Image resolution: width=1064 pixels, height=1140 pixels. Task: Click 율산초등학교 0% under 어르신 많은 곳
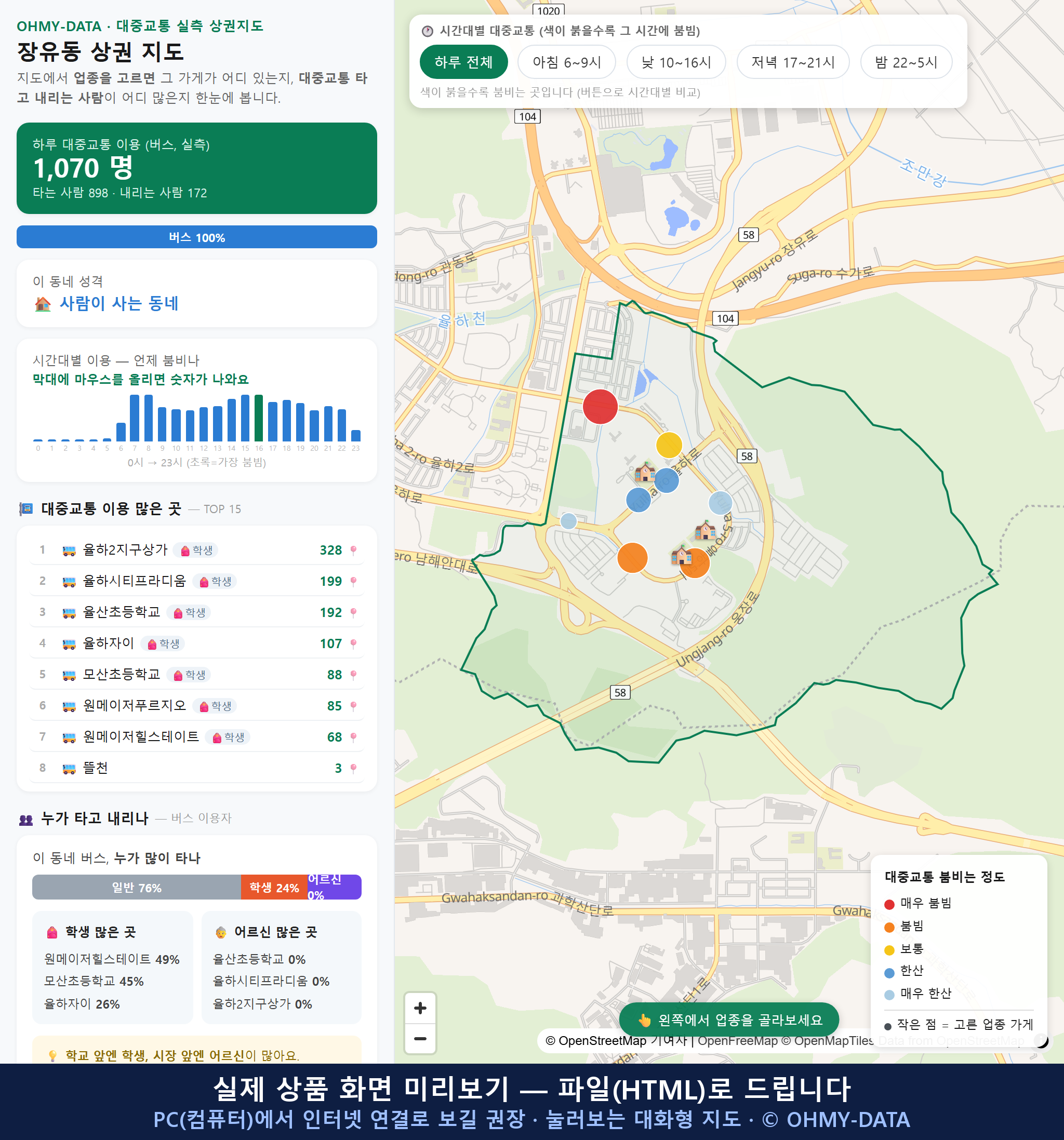(259, 959)
